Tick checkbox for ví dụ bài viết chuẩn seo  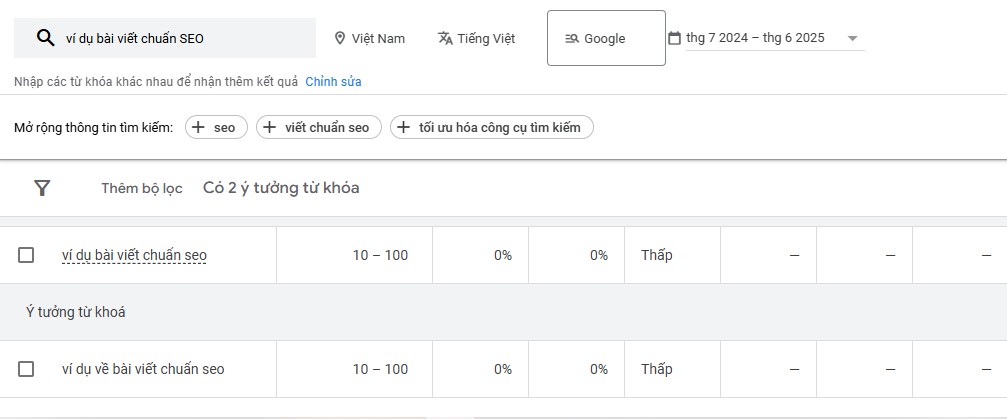pos(26,255)
